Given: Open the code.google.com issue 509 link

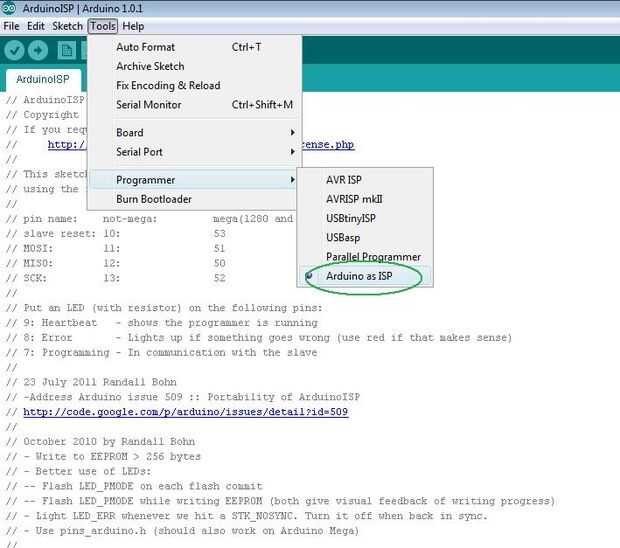Looking at the screenshot, I should tap(185, 412).
